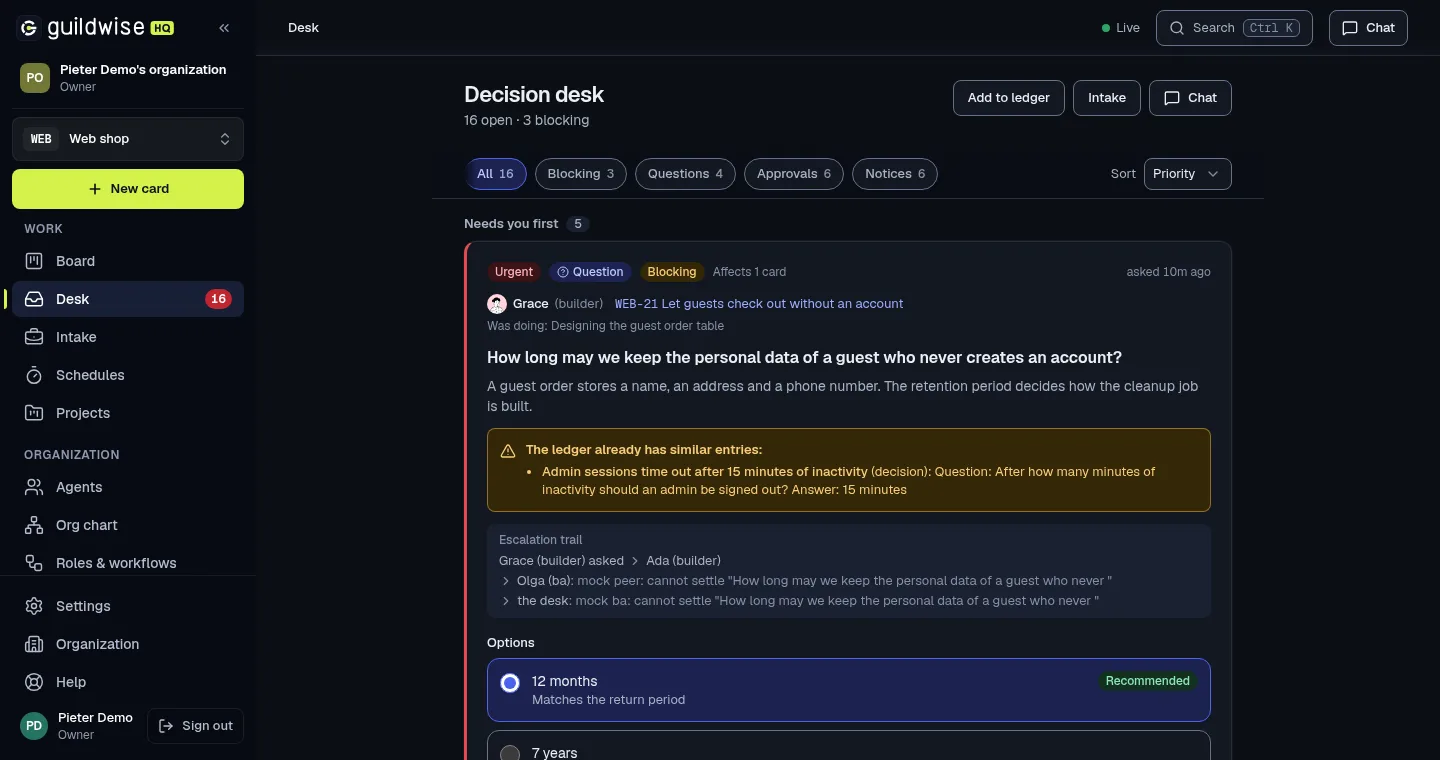This screenshot has width=1440, height=760.
Task: Open the Org chart icon
Action: (34, 525)
